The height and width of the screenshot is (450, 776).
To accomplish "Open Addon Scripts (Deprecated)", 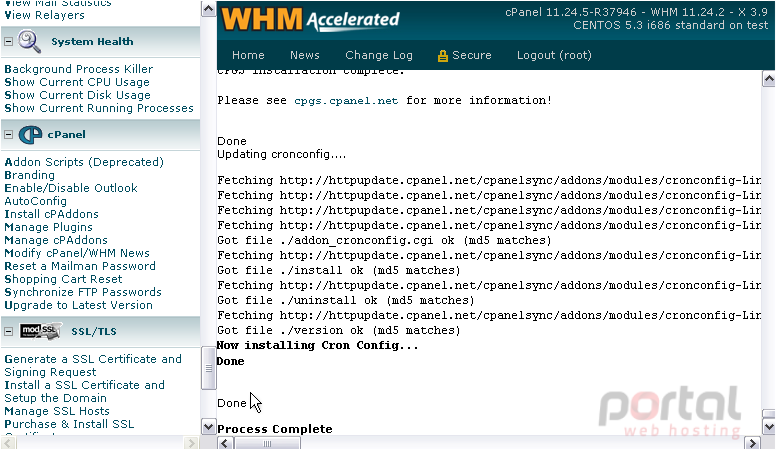I will pyautogui.click(x=84, y=162).
